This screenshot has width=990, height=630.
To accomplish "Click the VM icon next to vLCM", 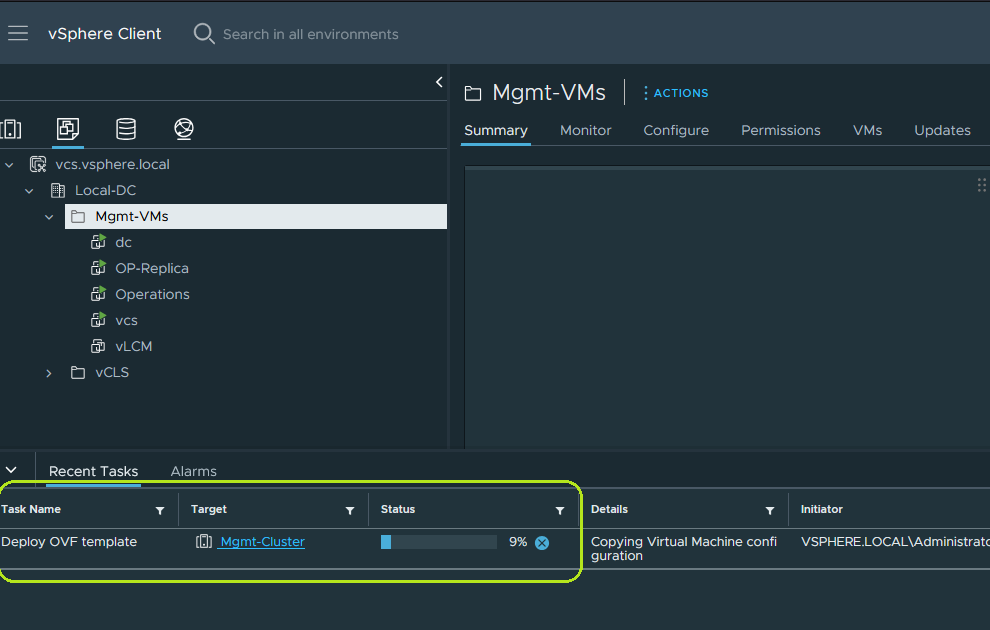I will coord(98,346).
